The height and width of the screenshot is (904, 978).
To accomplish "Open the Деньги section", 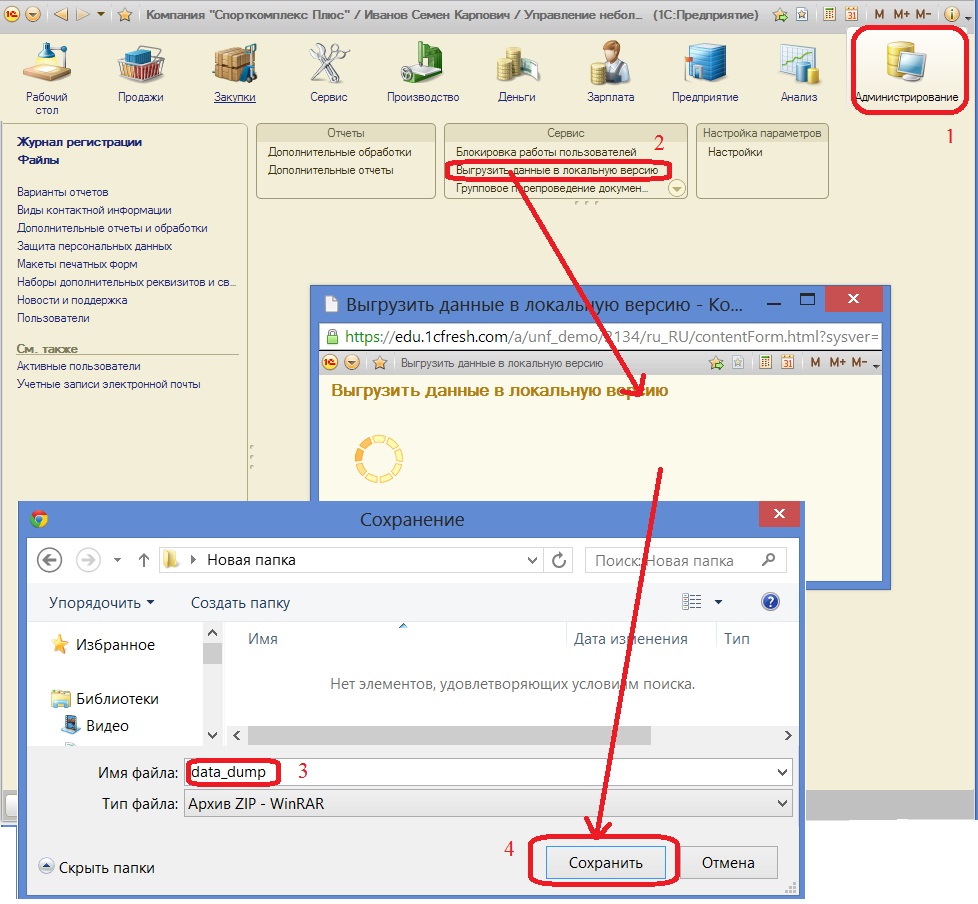I will pos(516,73).
